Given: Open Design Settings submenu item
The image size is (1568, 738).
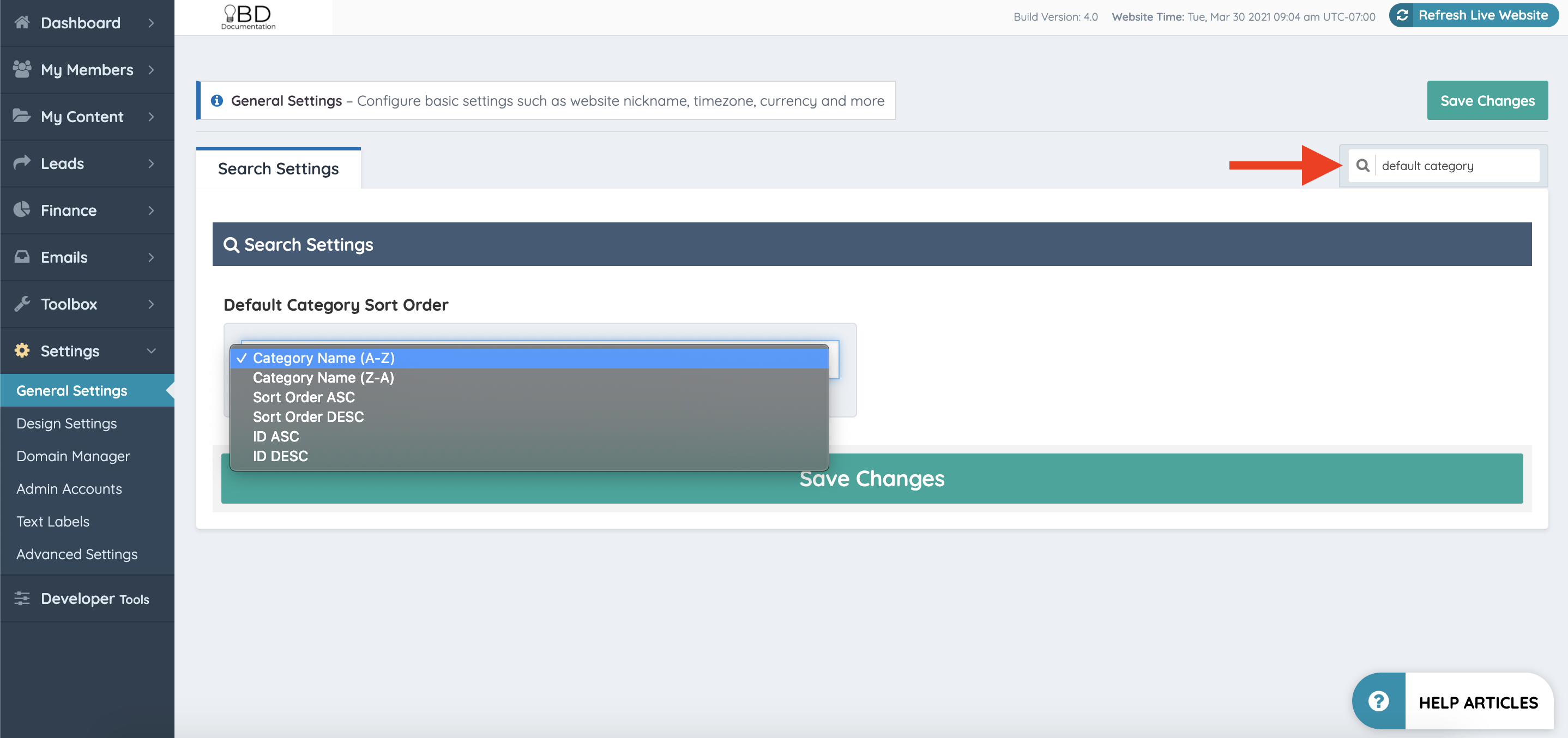Looking at the screenshot, I should 67,423.
